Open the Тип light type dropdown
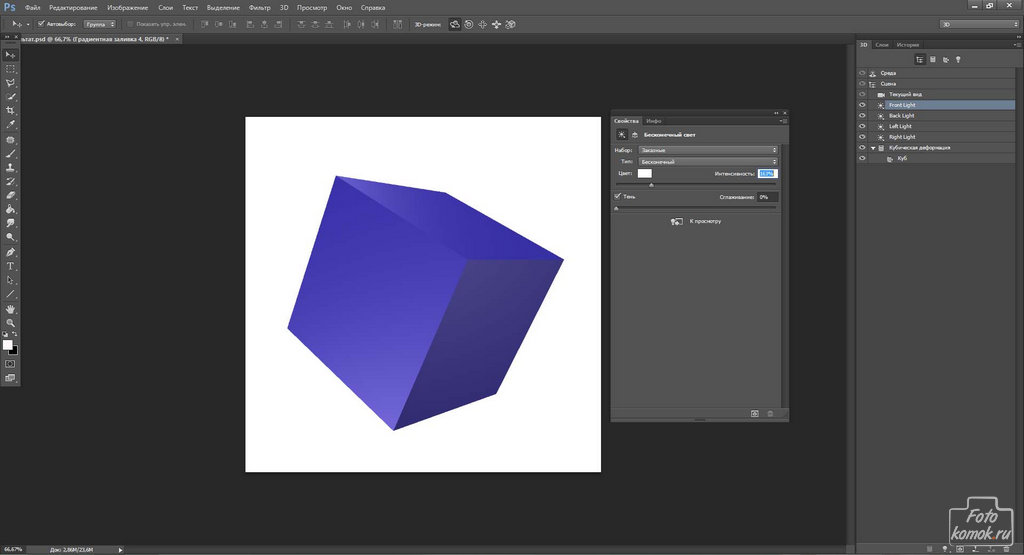 pos(708,161)
